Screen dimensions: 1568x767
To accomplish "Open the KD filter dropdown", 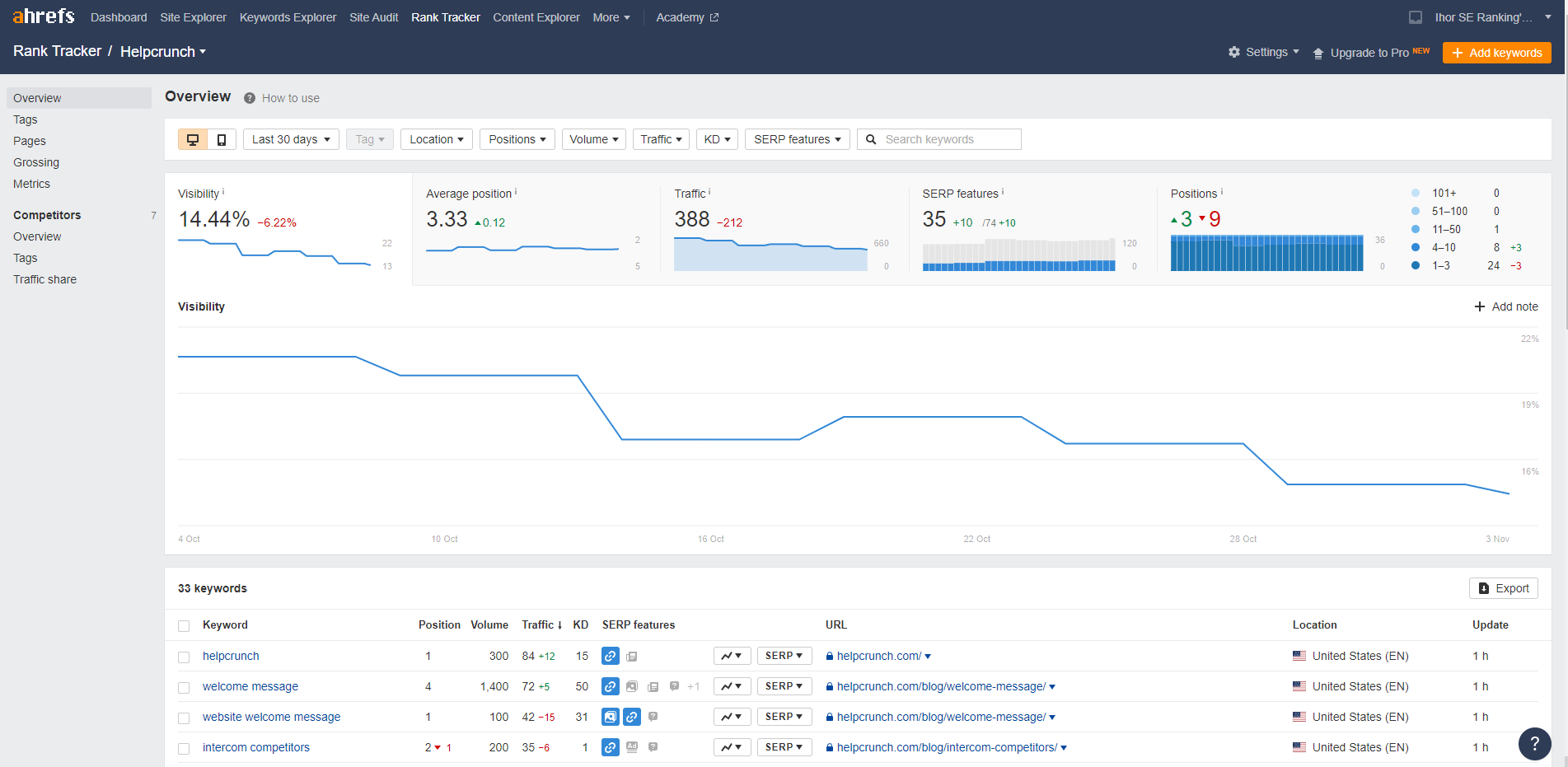I will pyautogui.click(x=717, y=139).
